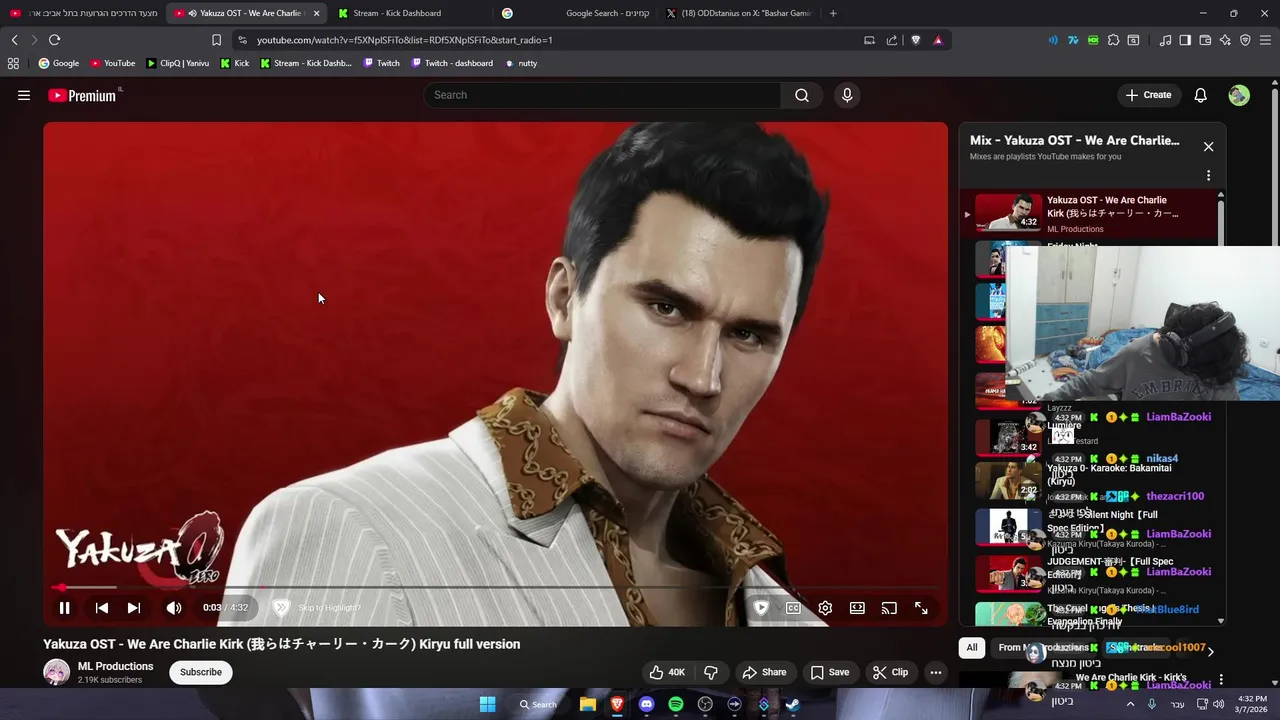Viewport: 1280px width, 720px height.
Task: Open Mix playlist options menu
Action: (x=1208, y=176)
